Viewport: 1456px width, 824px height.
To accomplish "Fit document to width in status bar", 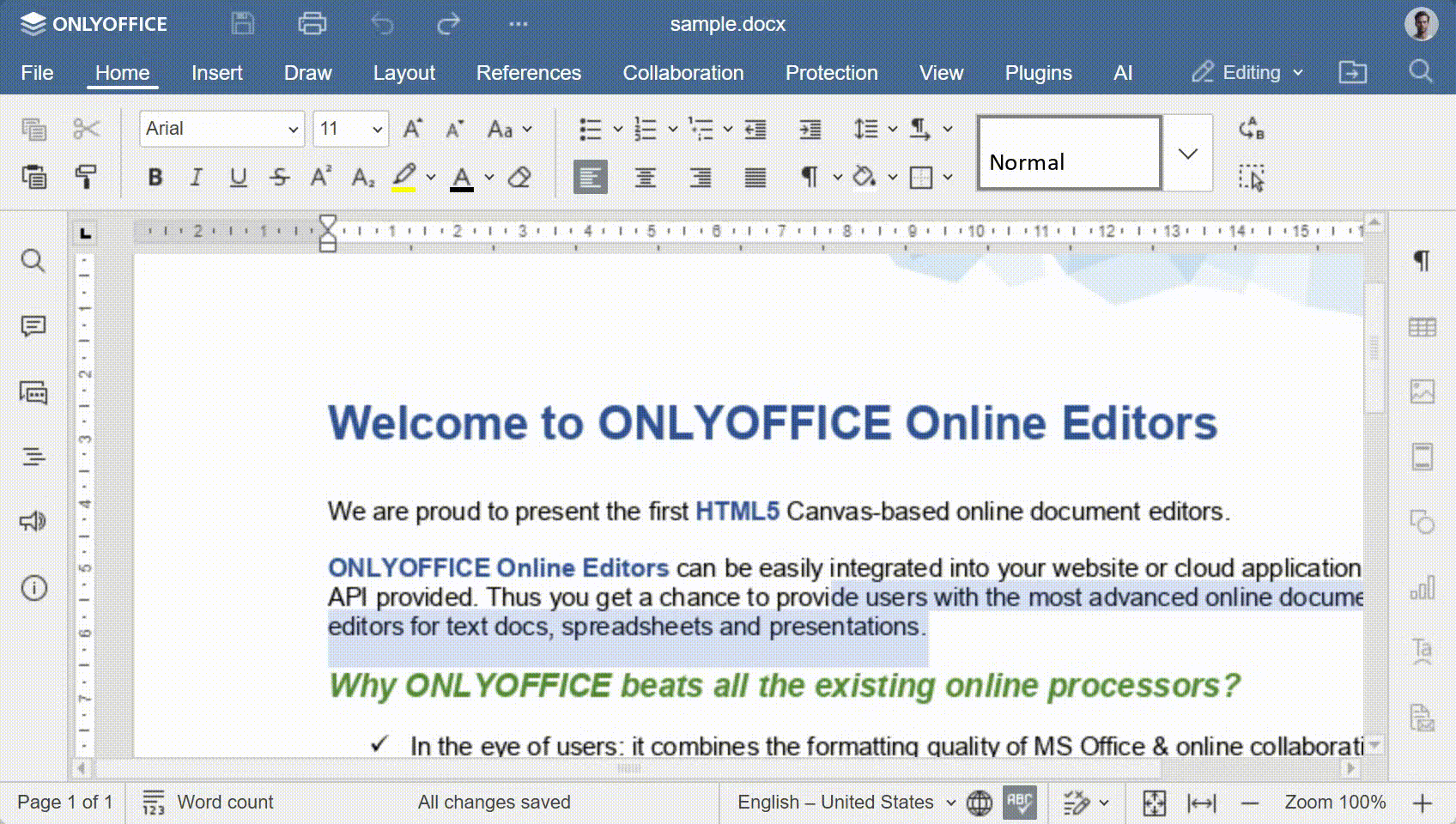I will pos(1201,803).
